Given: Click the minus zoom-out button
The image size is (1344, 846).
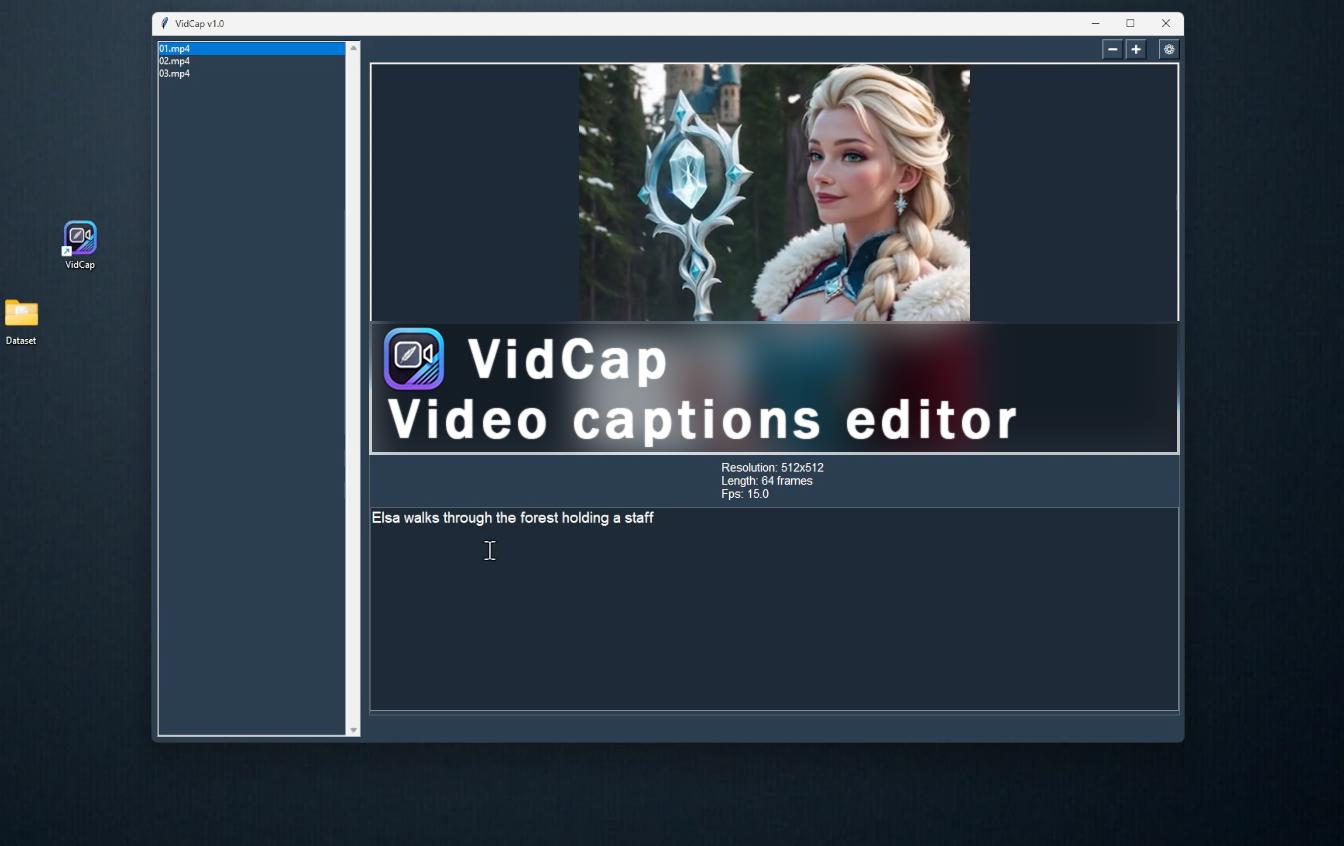Looking at the screenshot, I should click(1112, 49).
